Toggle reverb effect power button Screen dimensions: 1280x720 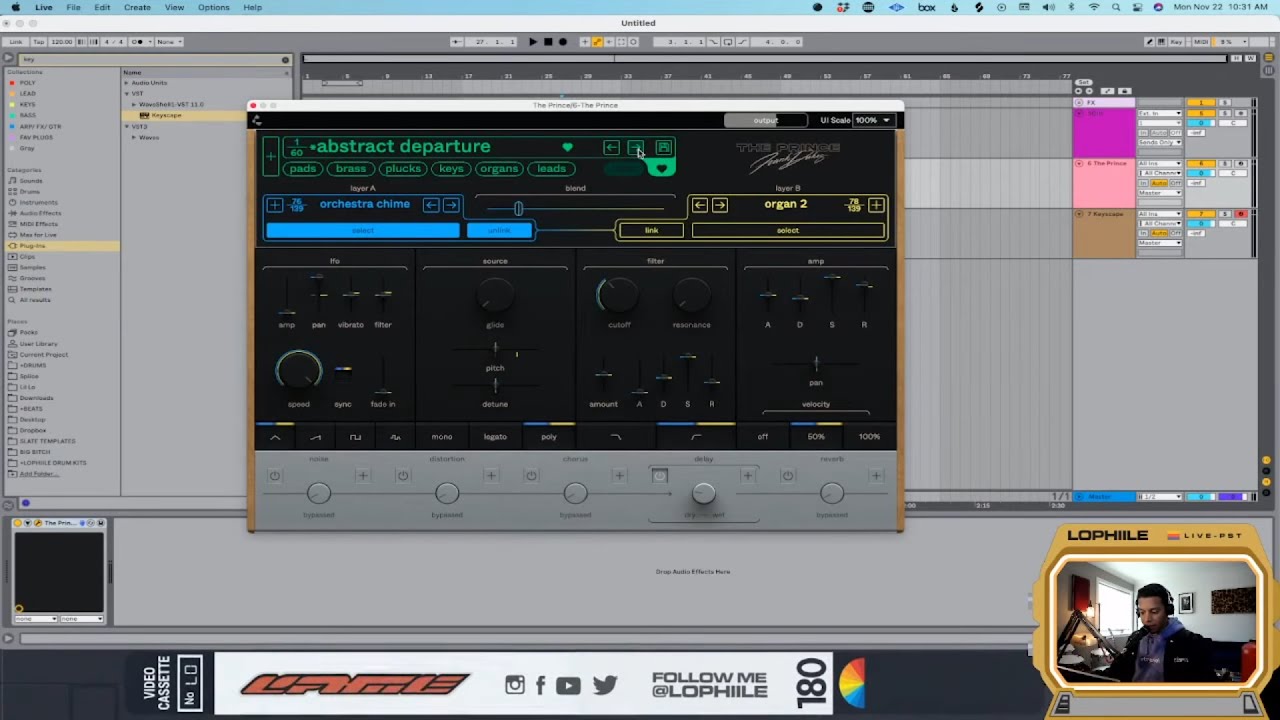(788, 476)
